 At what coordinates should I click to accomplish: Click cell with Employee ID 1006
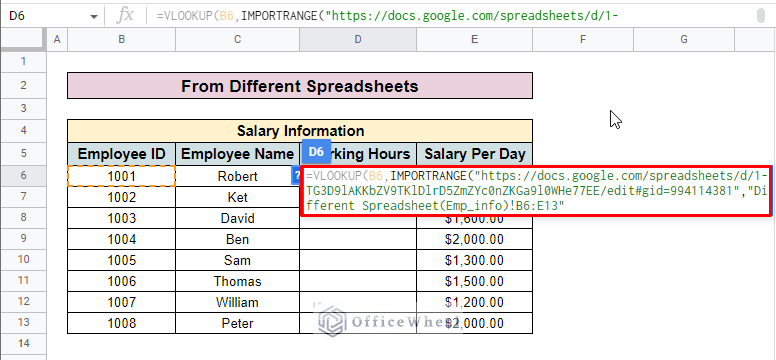(x=121, y=281)
